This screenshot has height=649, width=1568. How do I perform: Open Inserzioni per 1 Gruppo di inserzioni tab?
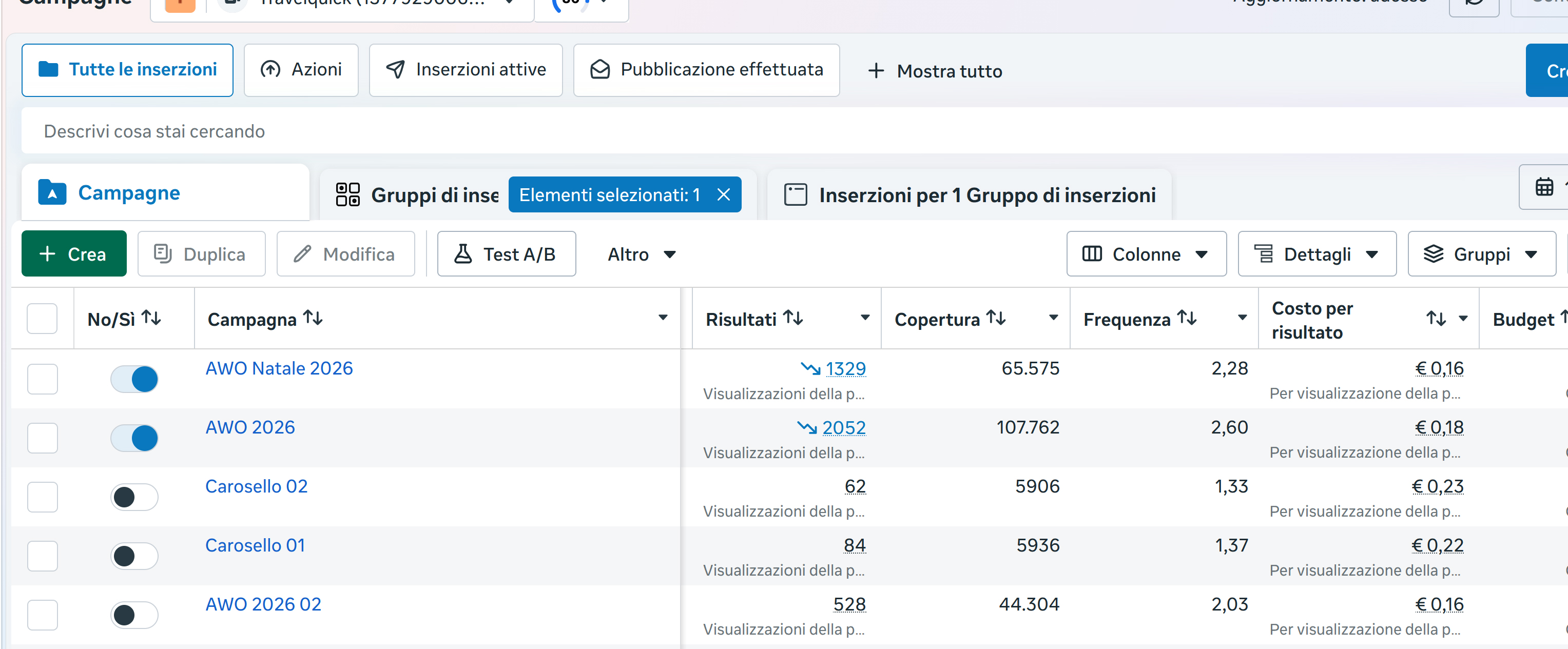point(969,194)
